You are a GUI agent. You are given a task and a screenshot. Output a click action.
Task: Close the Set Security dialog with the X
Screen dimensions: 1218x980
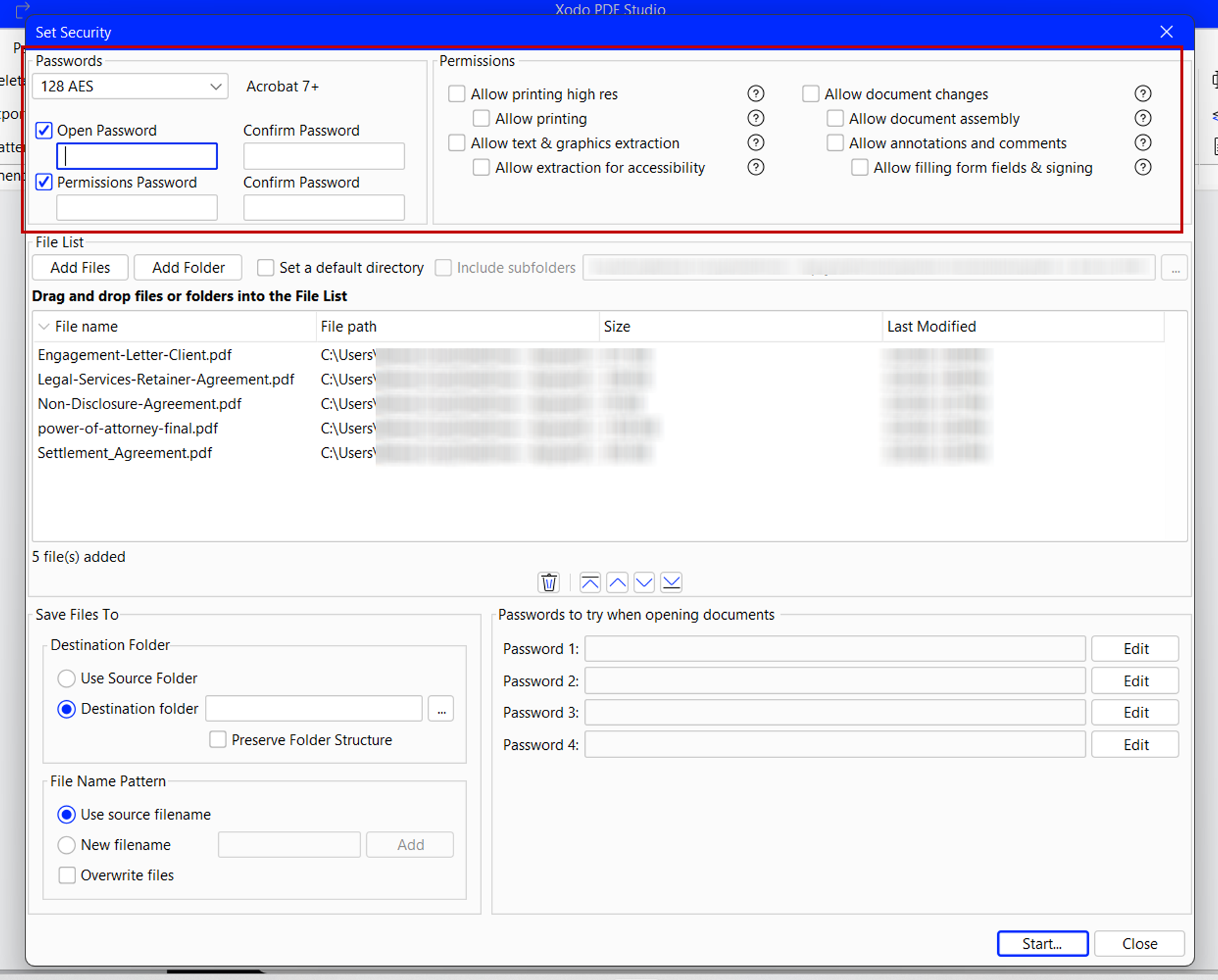[x=1166, y=32]
